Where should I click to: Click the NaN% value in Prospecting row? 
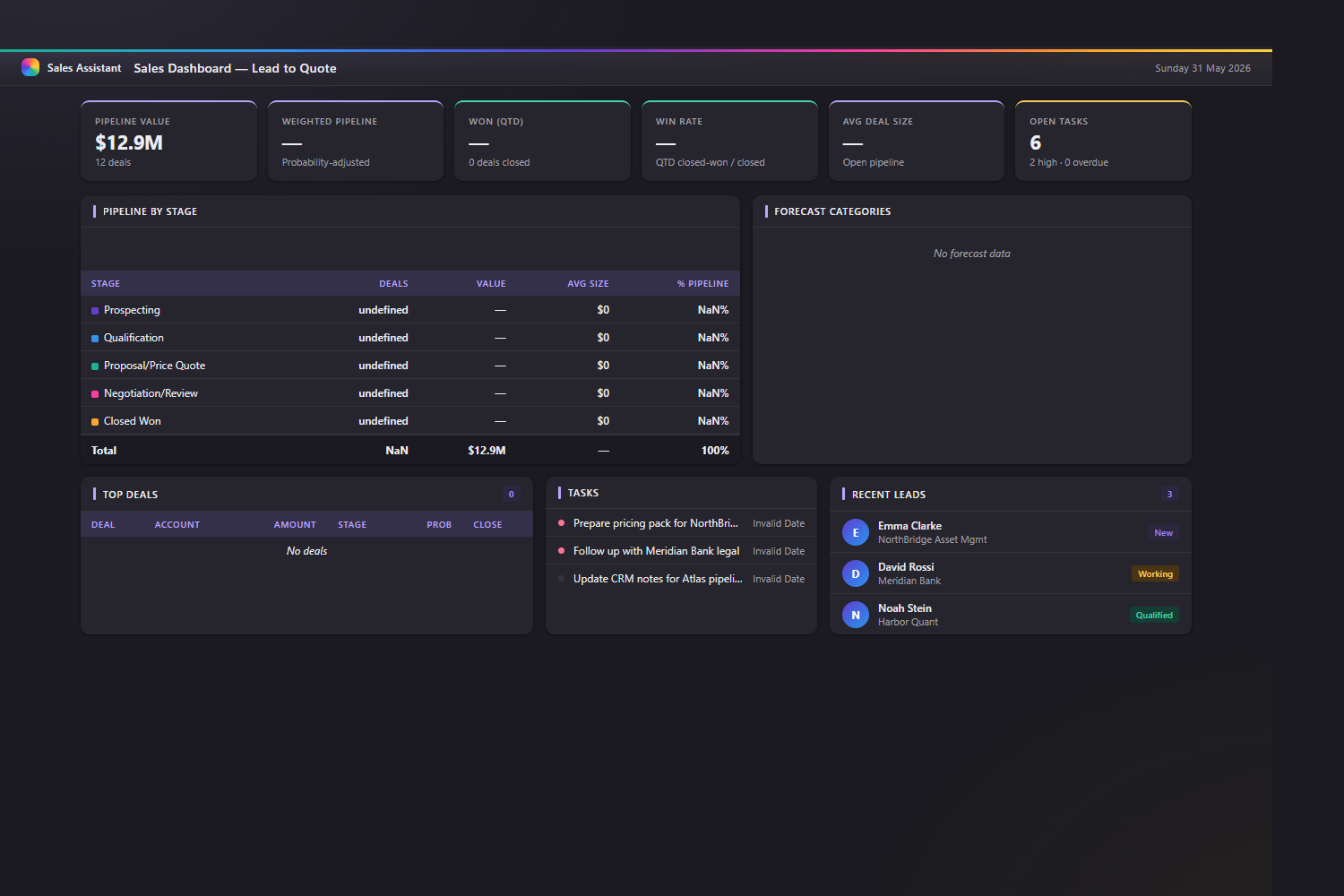(713, 310)
